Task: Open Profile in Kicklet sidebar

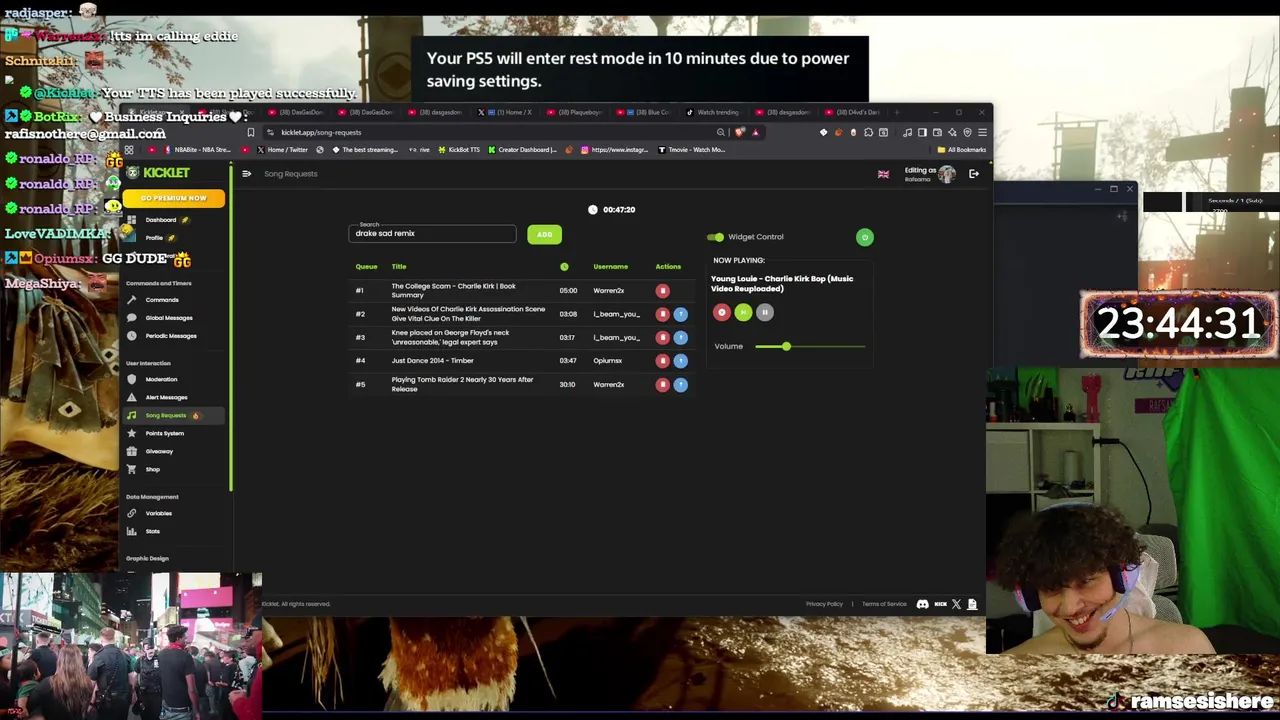Action: [x=154, y=238]
